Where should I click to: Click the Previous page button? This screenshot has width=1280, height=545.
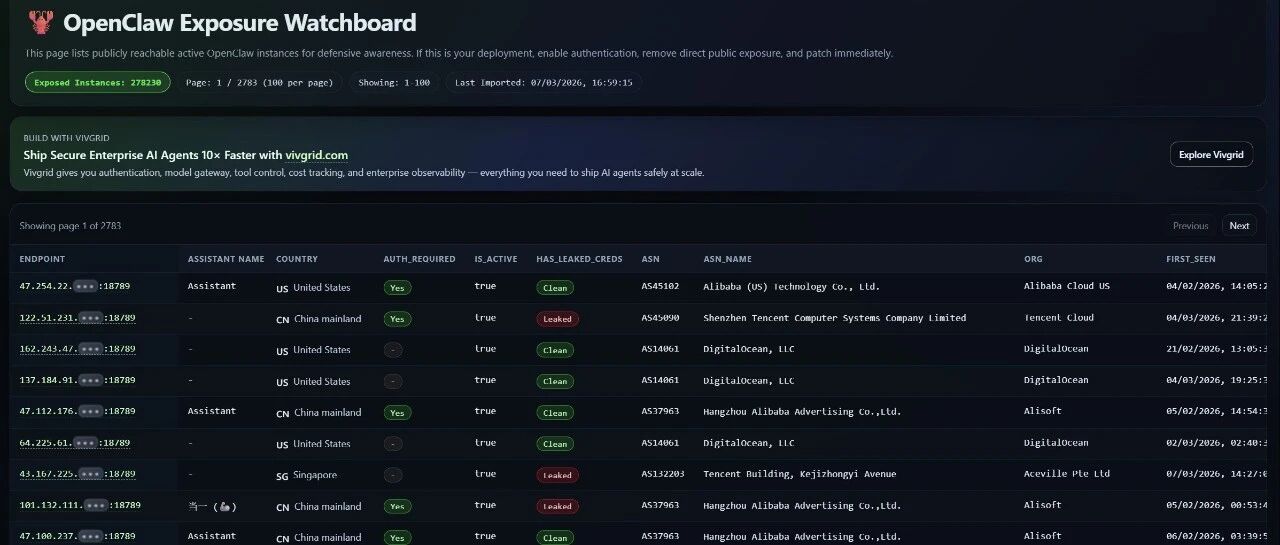coord(1190,226)
